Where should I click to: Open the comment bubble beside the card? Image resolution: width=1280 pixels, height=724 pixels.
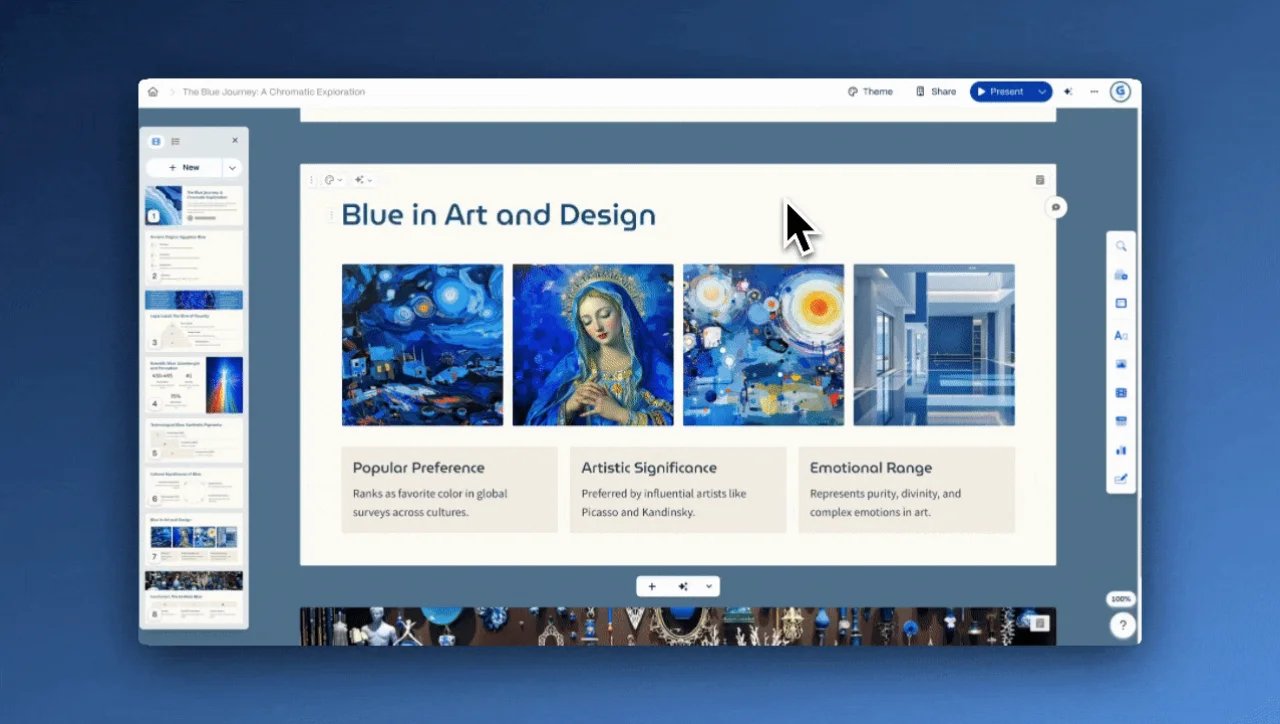click(1056, 208)
